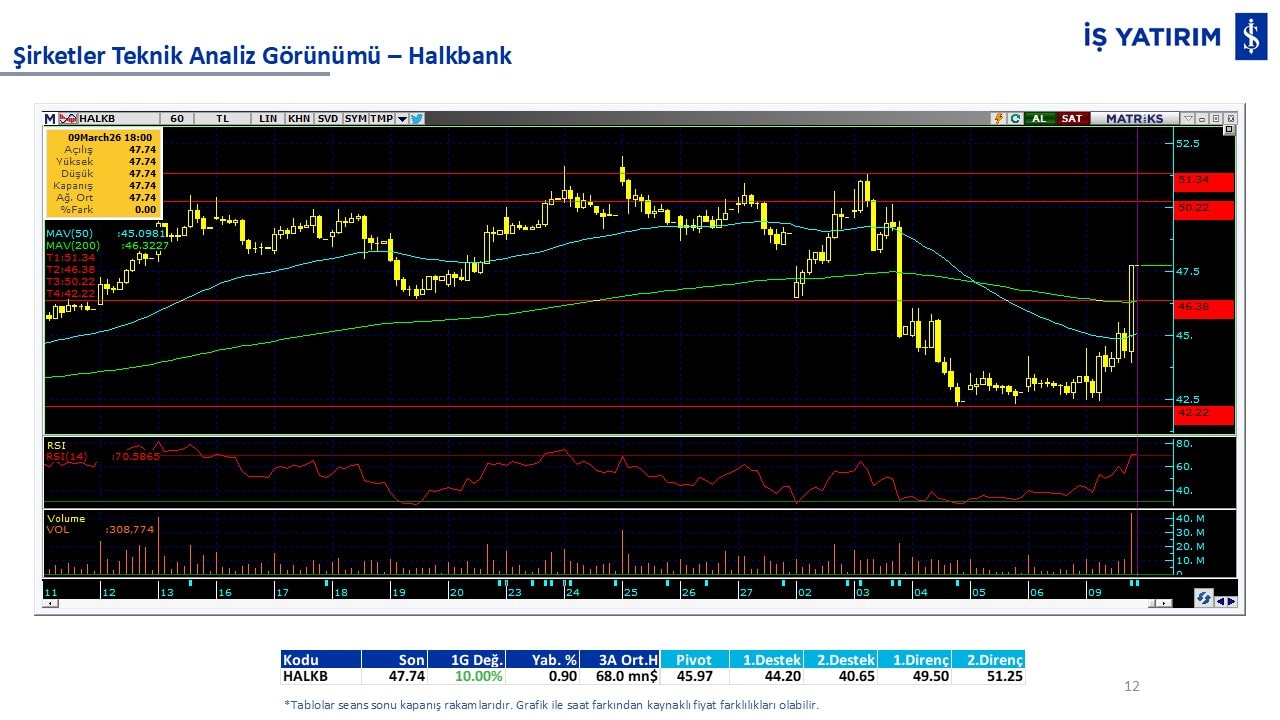Click the Twitter bird icon
The image size is (1280, 720).
click(x=417, y=118)
